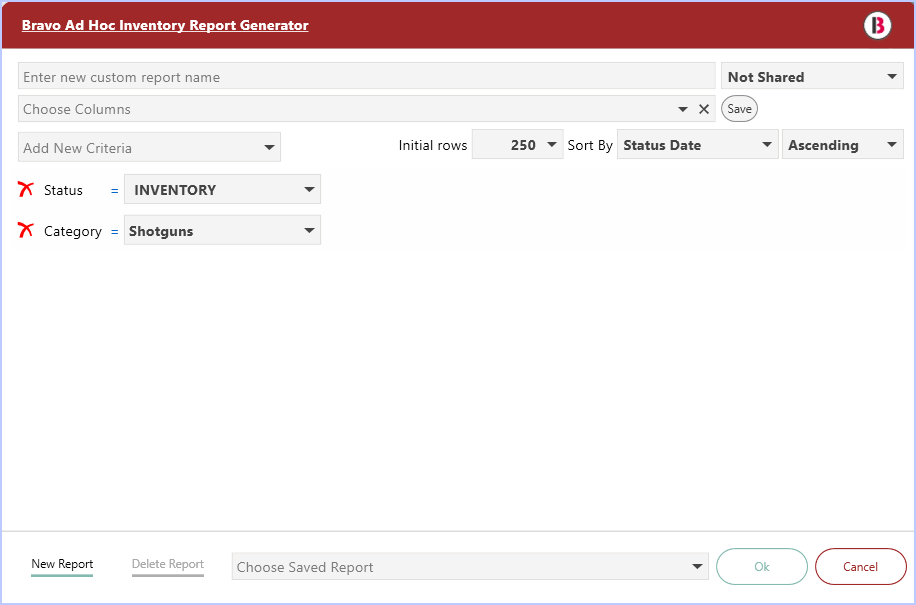Dismiss dialog with the Cancel button
Image resolution: width=916 pixels, height=605 pixels.
coord(861,566)
